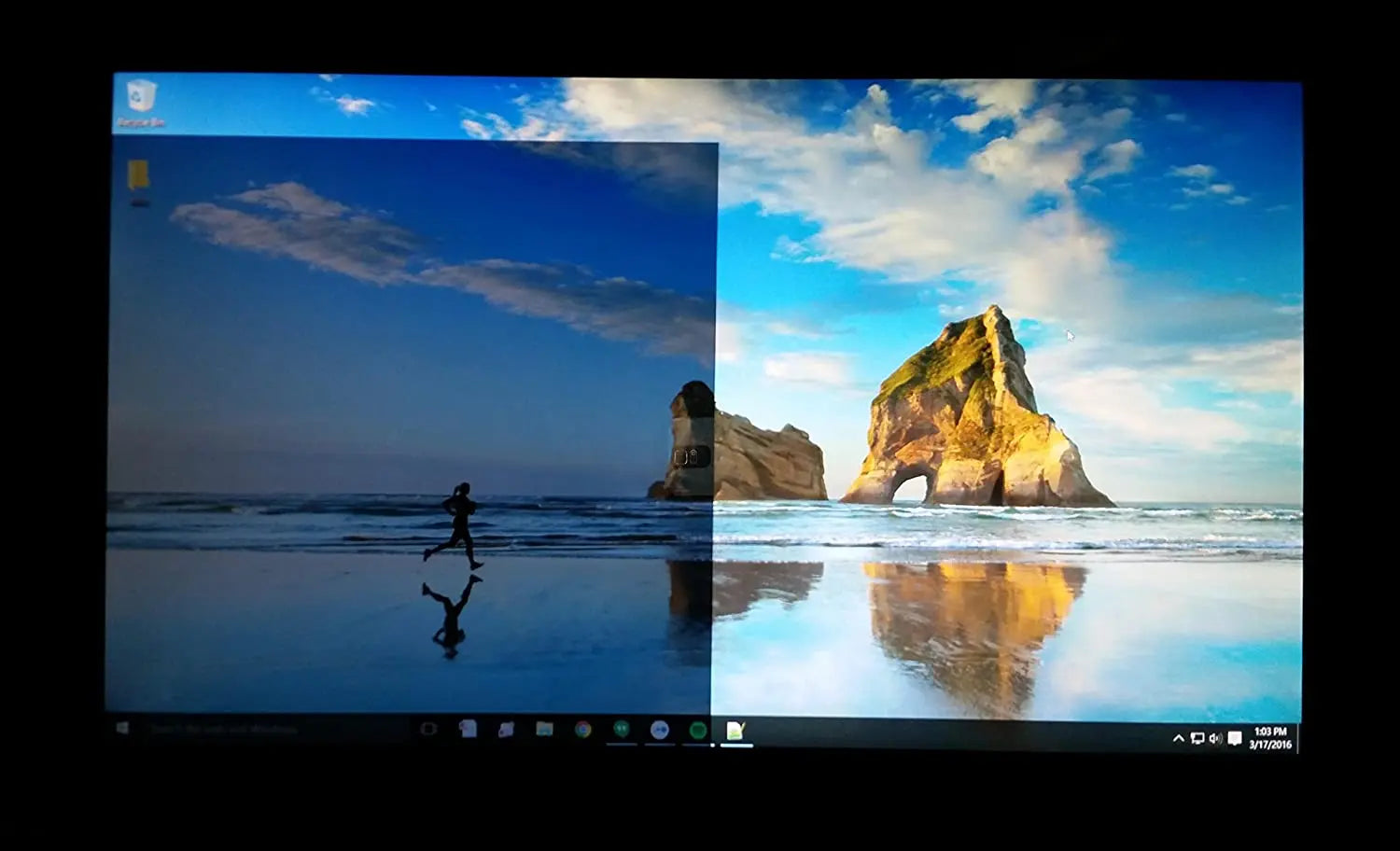This screenshot has height=851, width=1400.
Task: Click the small dark widget over the rock
Action: coord(691,457)
